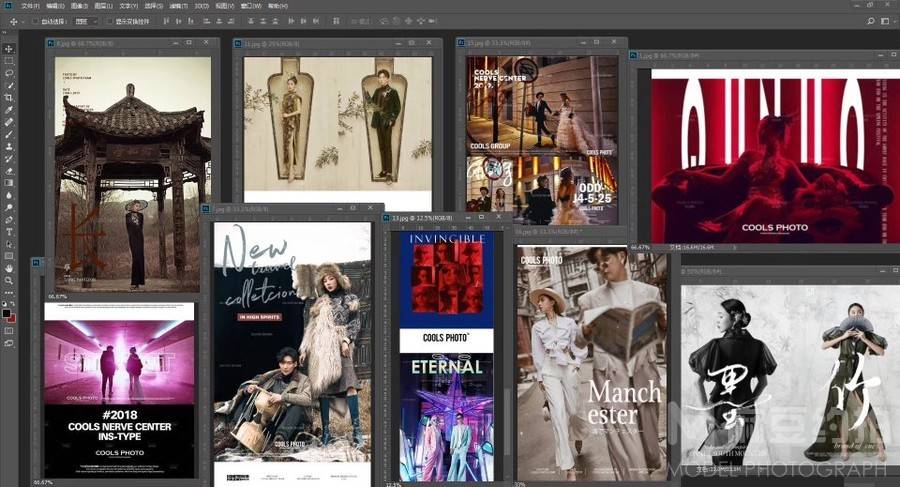900x487 pixels.
Task: Click the 3D Scale mode icon
Action: [x=433, y=21]
